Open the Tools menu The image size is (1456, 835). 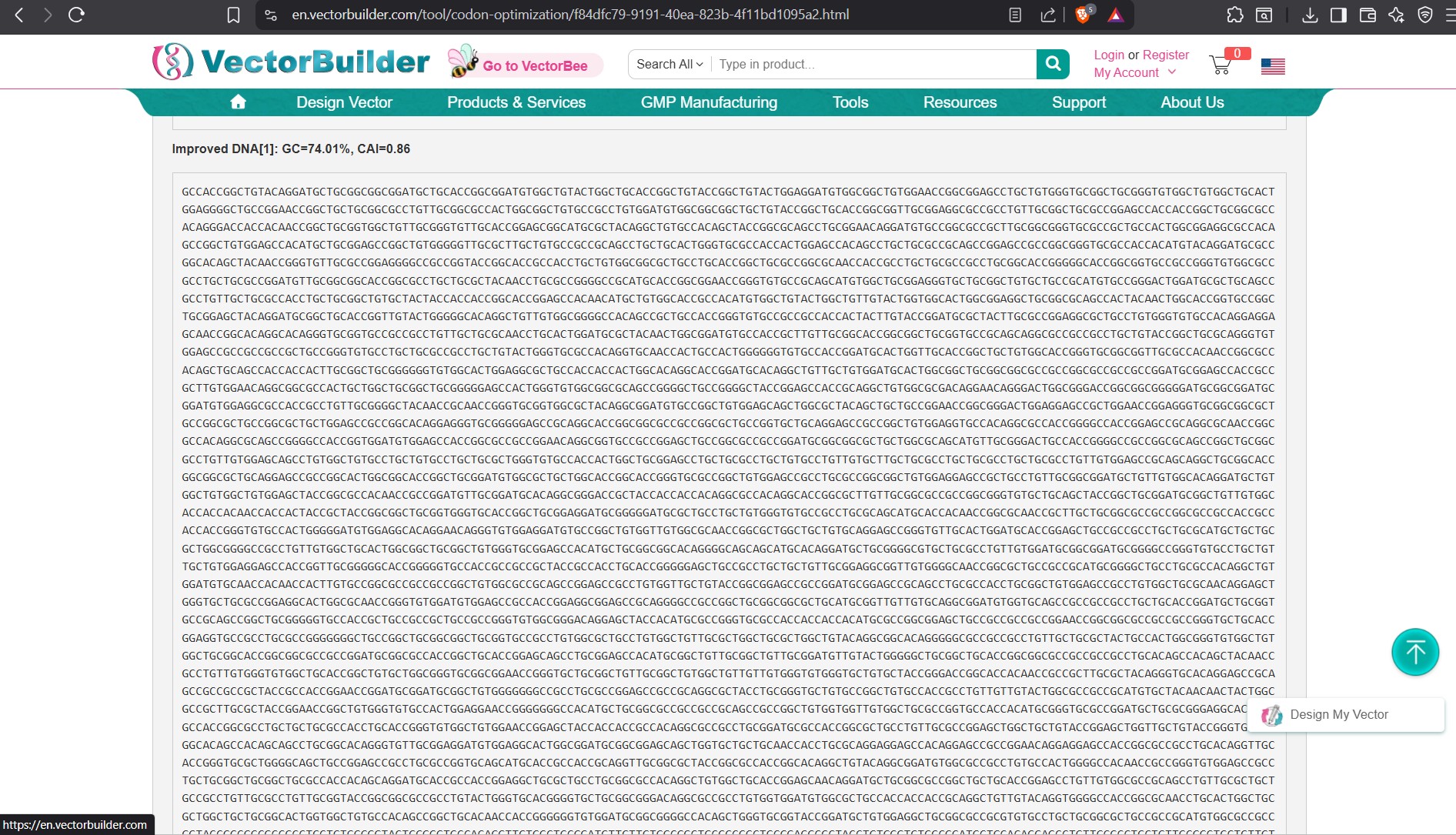(850, 102)
